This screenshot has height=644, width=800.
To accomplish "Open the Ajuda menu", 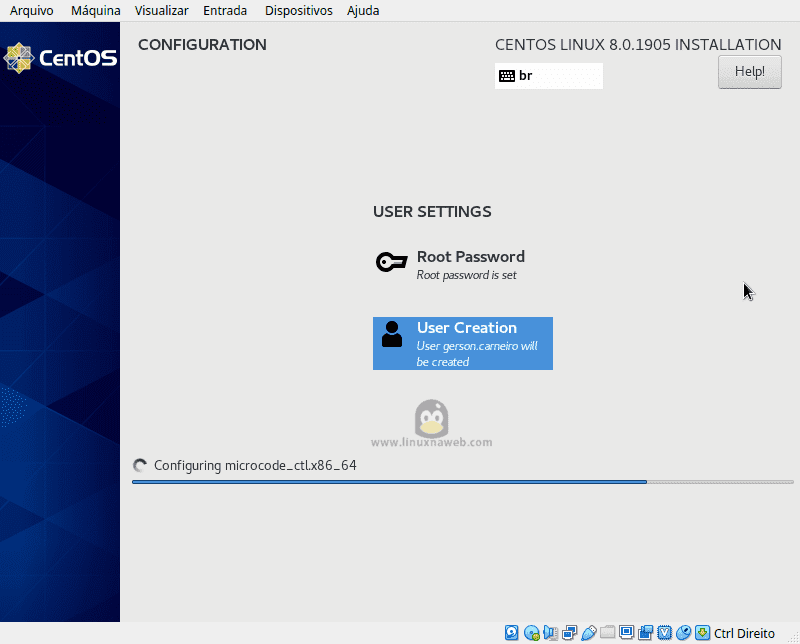I will coord(363,11).
